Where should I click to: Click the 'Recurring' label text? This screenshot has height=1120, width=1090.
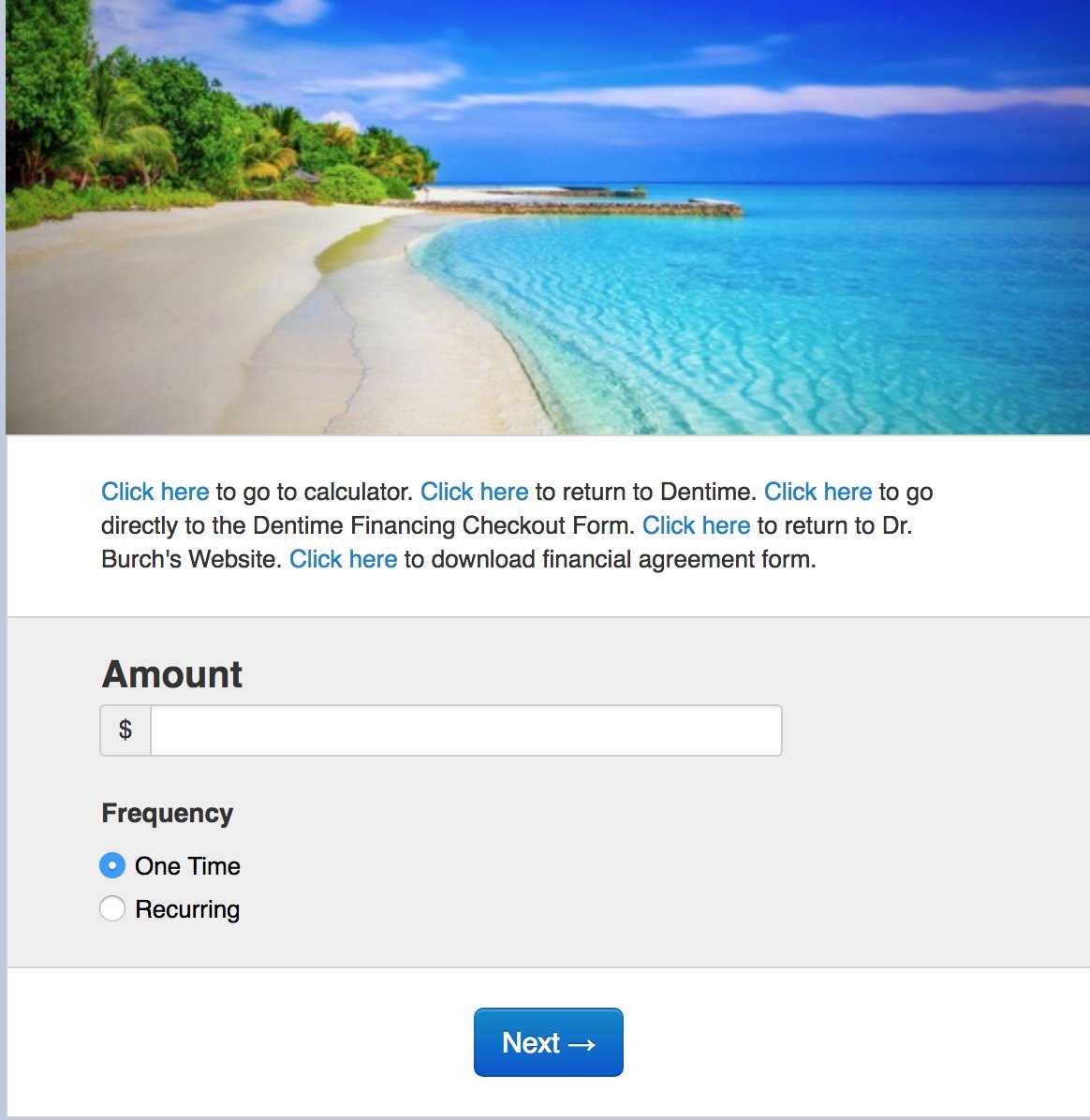pyautogui.click(x=187, y=910)
